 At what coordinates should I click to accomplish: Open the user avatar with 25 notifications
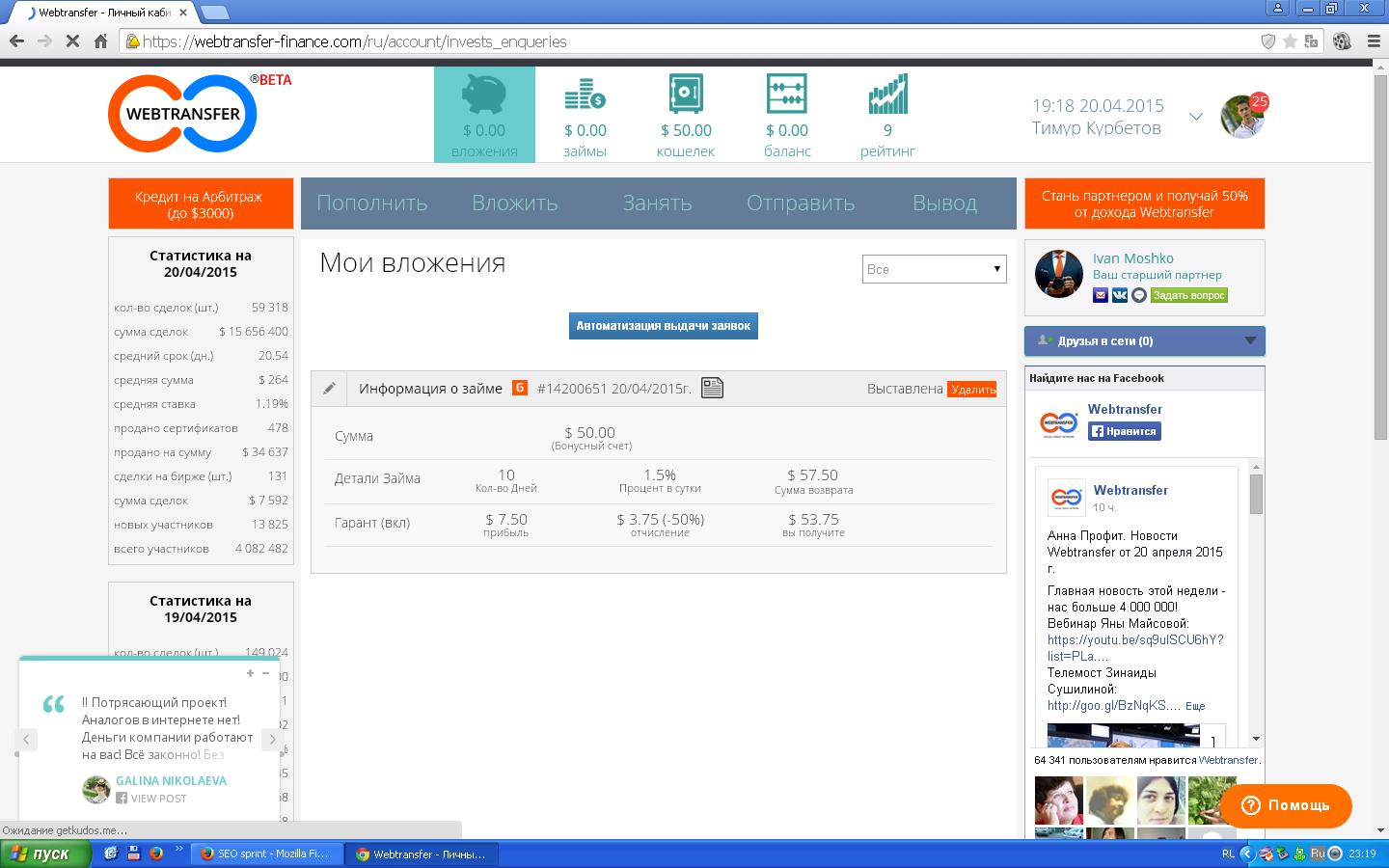[1242, 117]
